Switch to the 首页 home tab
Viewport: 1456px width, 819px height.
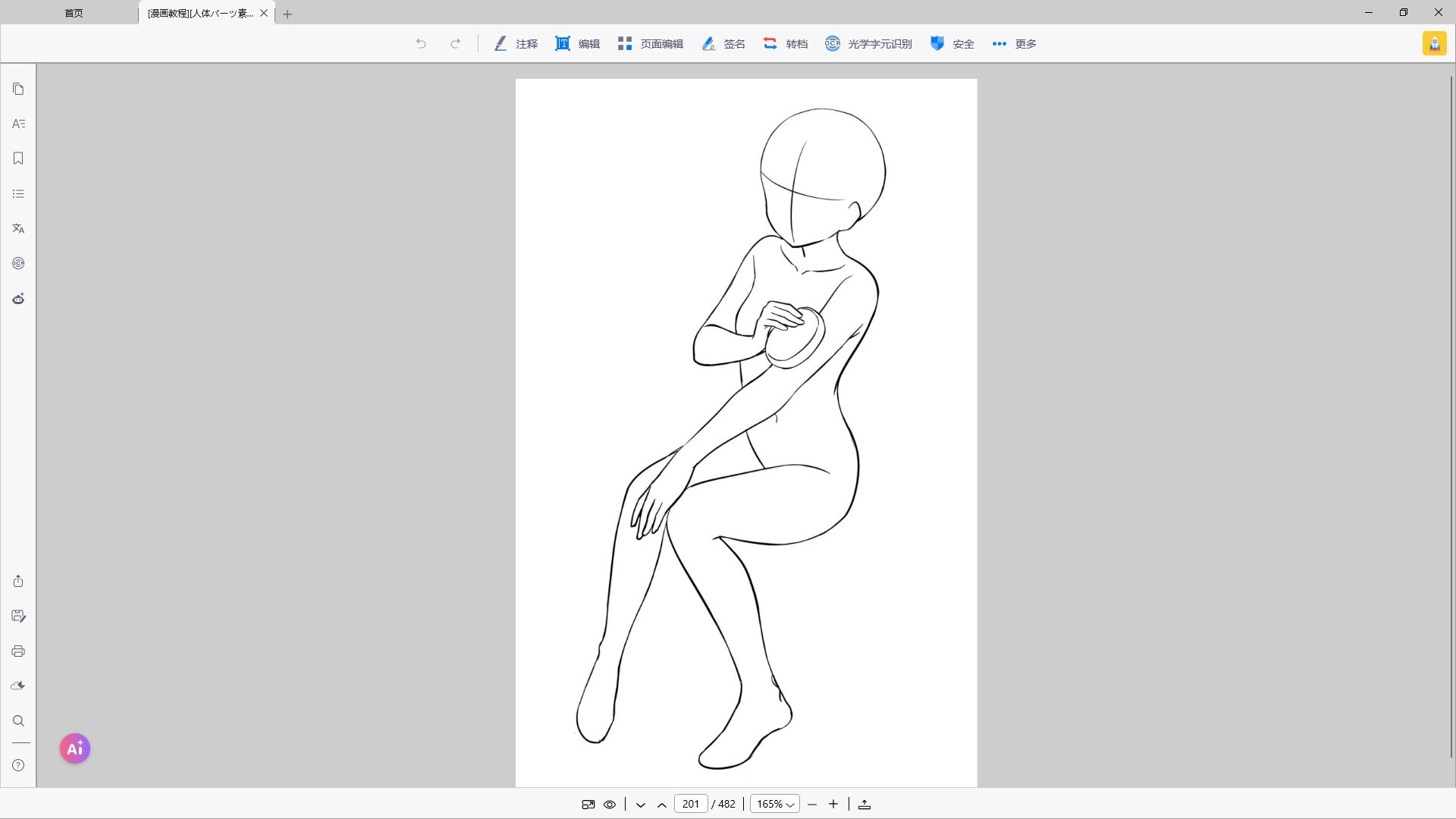[x=74, y=13]
